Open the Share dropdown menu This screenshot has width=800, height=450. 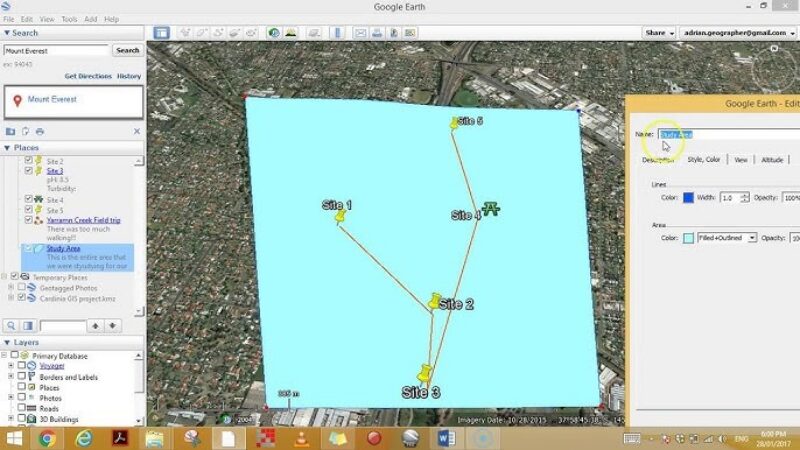658,33
